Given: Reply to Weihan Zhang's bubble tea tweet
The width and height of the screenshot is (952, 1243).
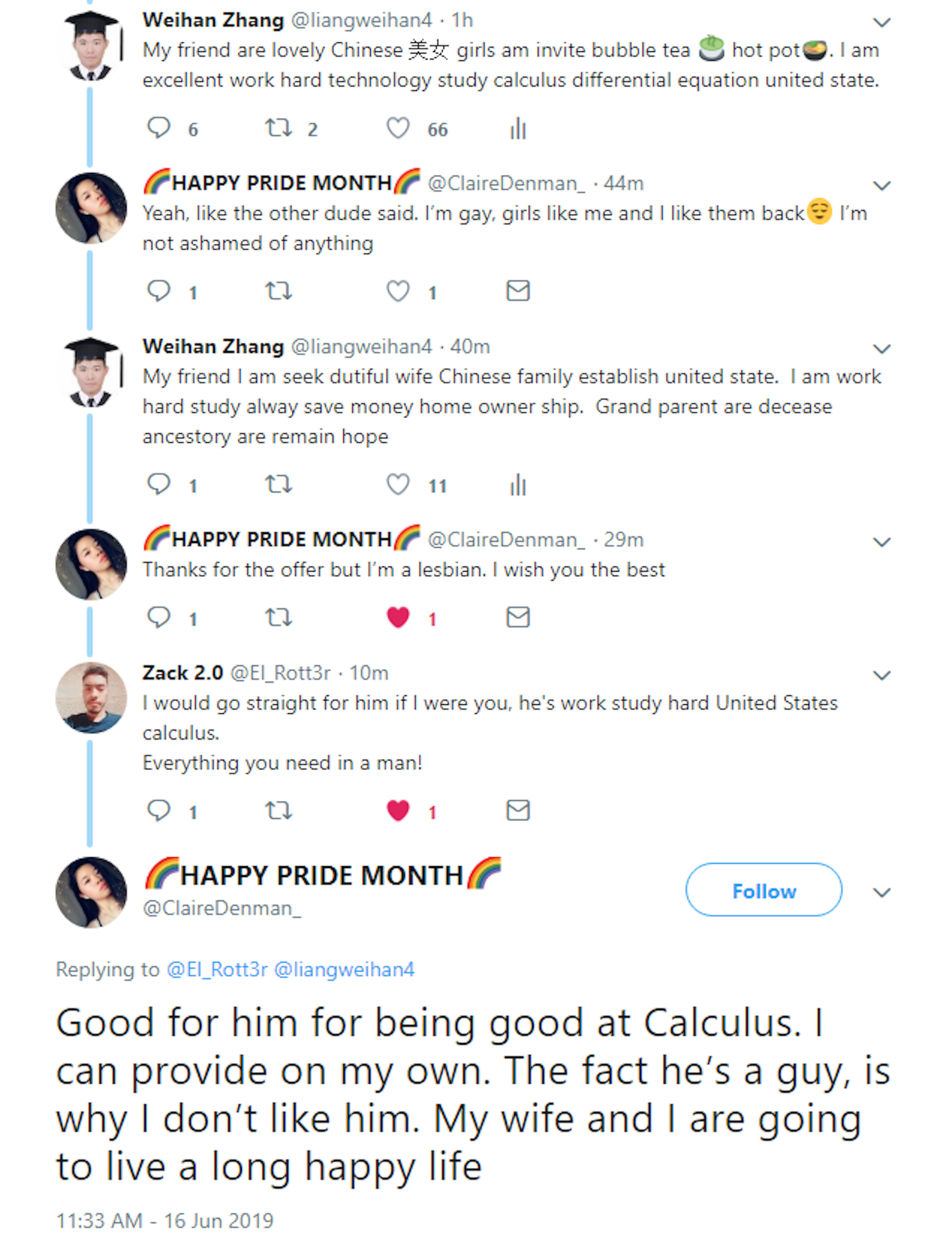Looking at the screenshot, I should pyautogui.click(x=159, y=128).
